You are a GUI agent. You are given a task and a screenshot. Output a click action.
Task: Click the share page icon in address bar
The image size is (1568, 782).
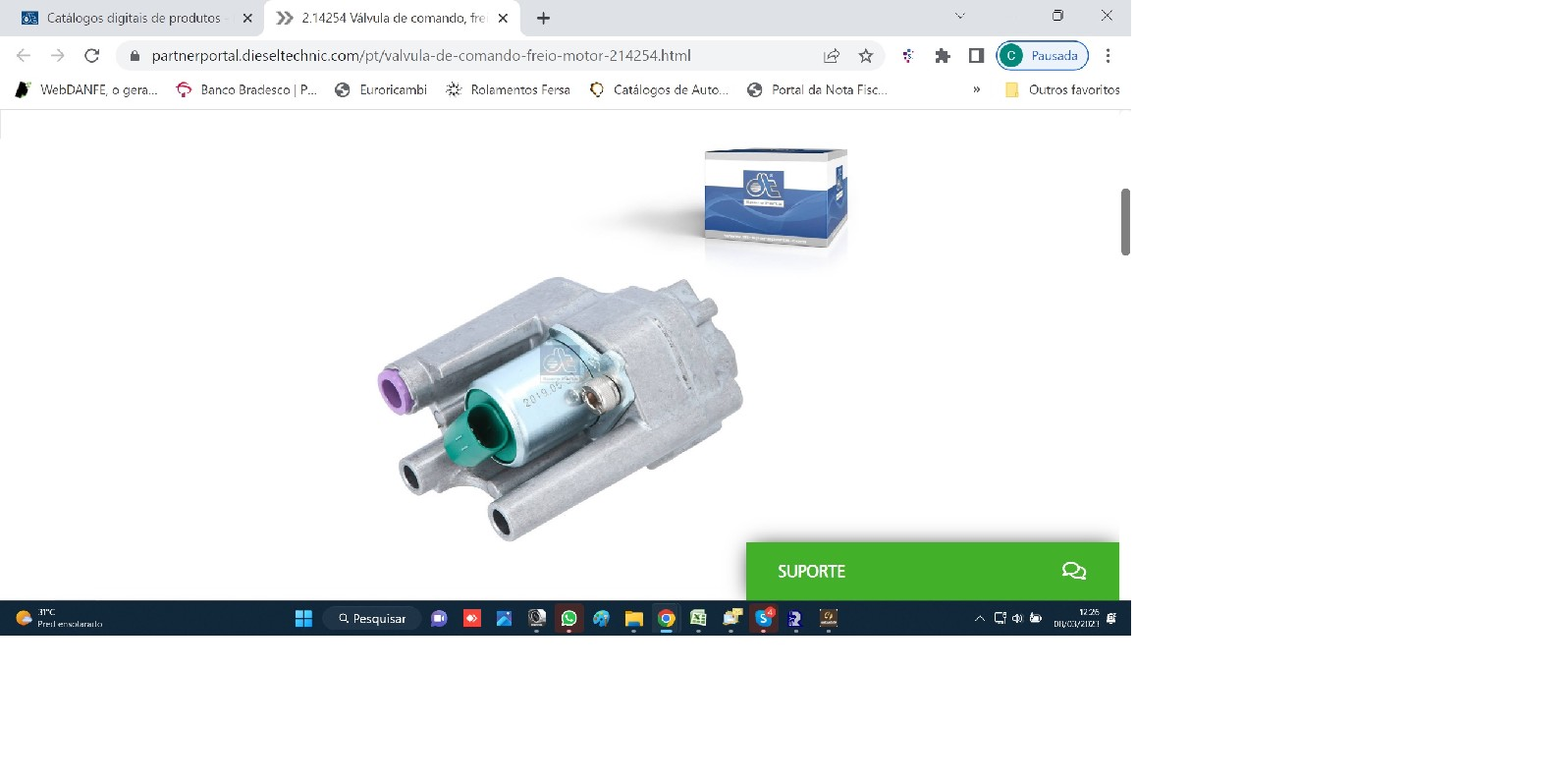pos(832,56)
